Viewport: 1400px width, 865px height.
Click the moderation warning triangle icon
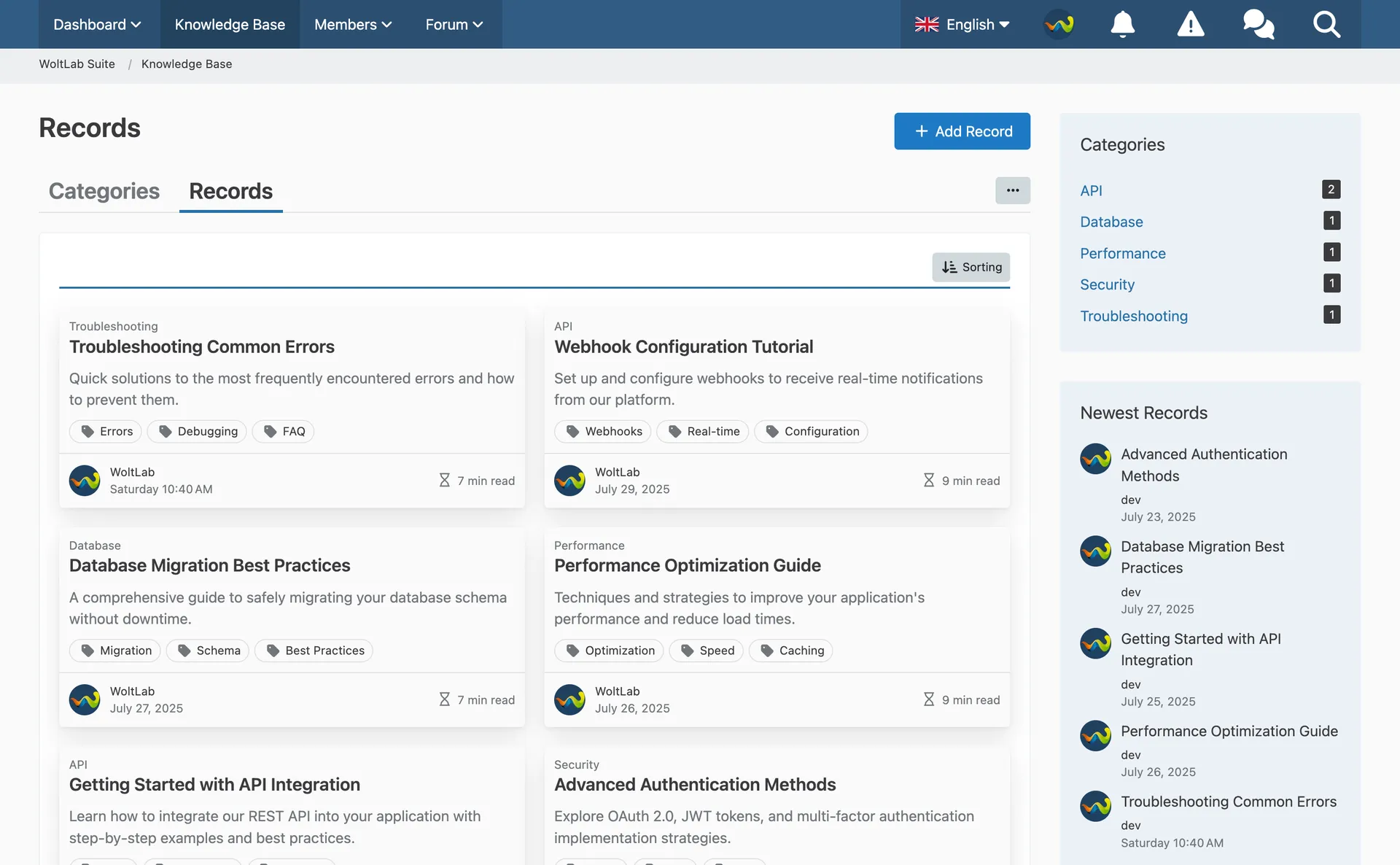pyautogui.click(x=1190, y=24)
